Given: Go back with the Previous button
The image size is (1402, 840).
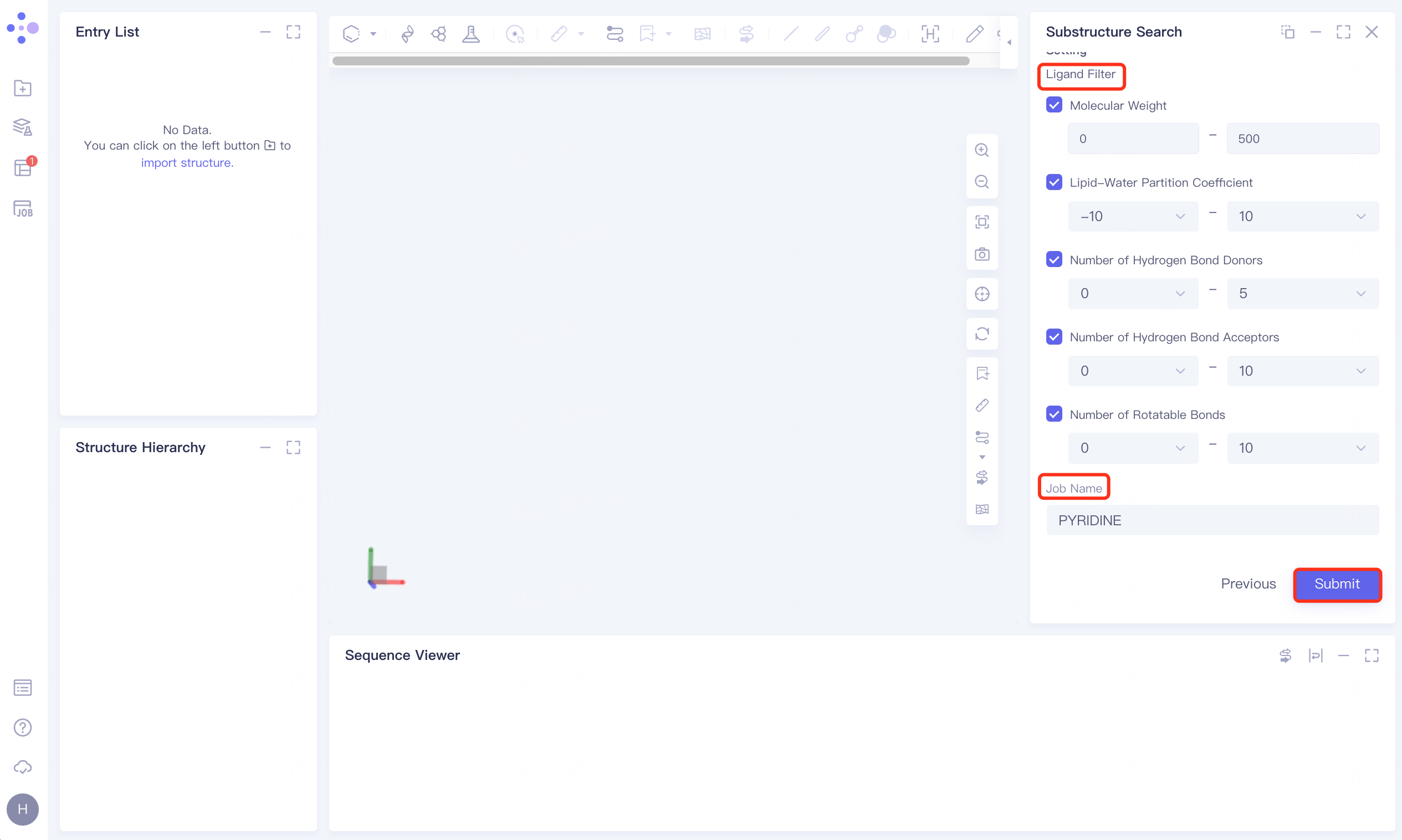Looking at the screenshot, I should (x=1248, y=583).
